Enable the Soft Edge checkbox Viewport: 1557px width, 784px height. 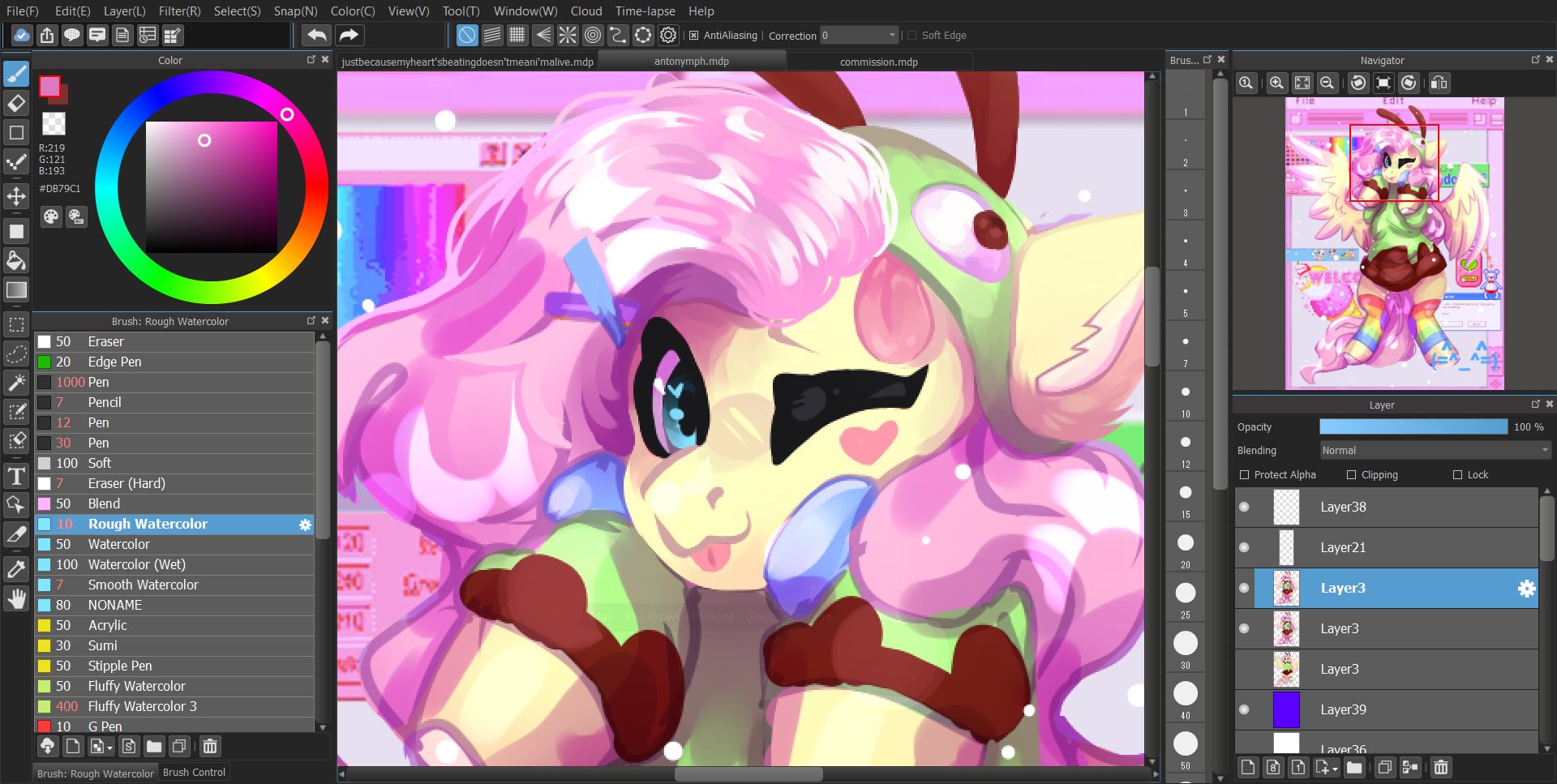pos(911,36)
